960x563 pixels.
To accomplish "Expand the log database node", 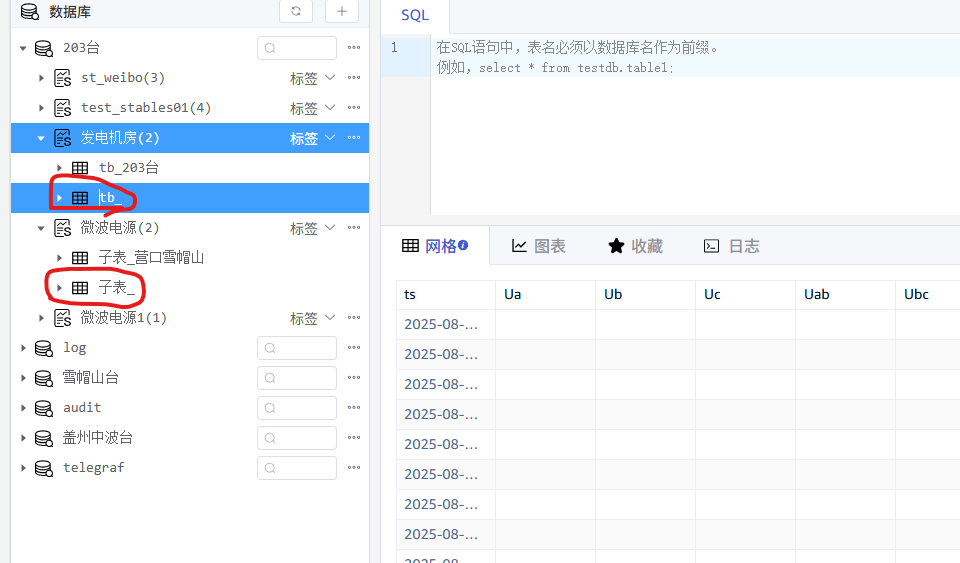I will click(x=23, y=348).
